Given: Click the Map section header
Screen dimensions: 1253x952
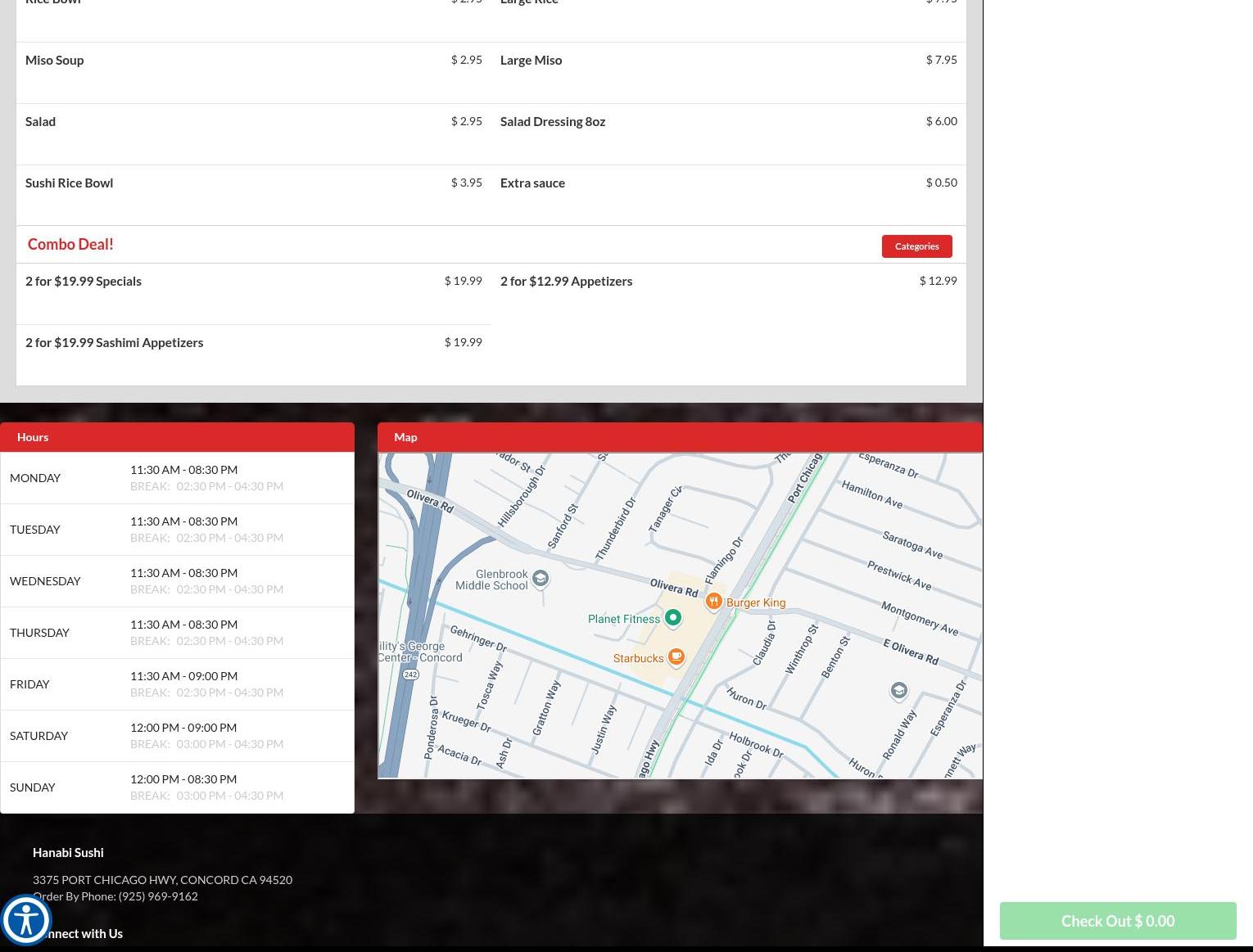Looking at the screenshot, I should pos(405,437).
